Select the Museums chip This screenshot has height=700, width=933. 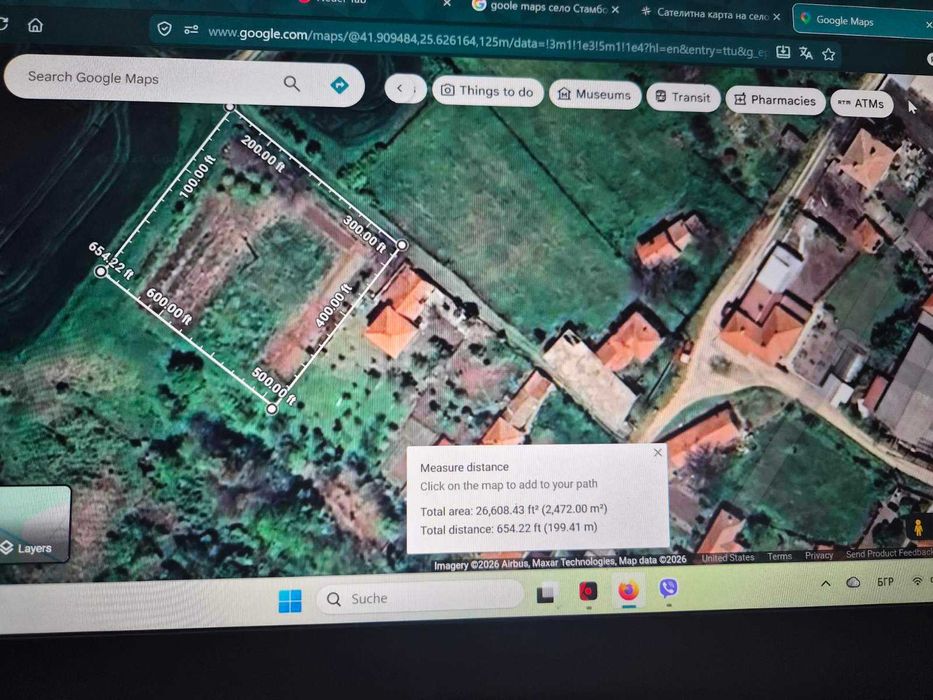pyautogui.click(x=594, y=94)
